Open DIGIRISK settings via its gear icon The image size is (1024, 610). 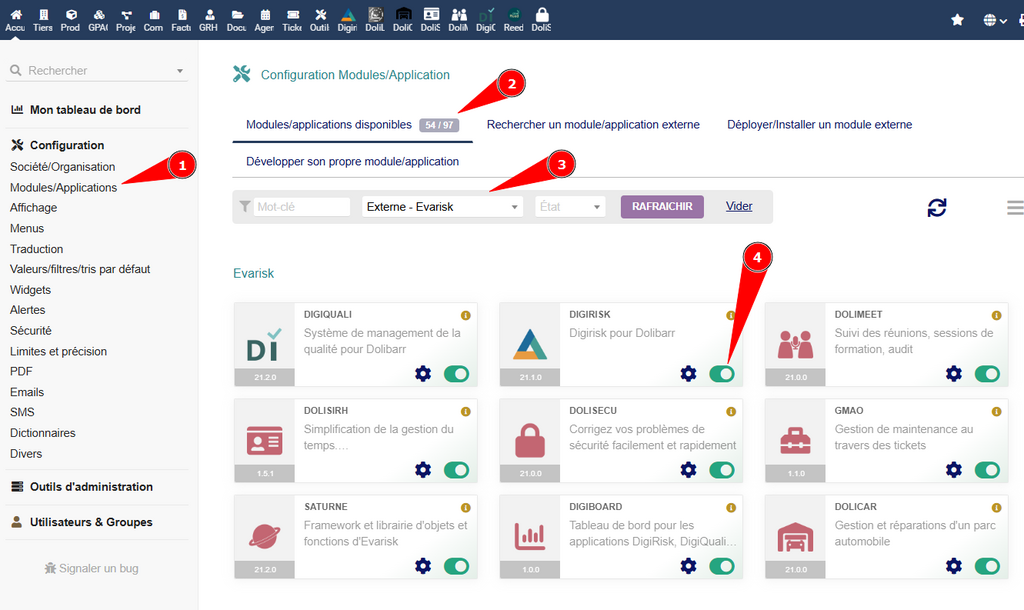click(688, 373)
